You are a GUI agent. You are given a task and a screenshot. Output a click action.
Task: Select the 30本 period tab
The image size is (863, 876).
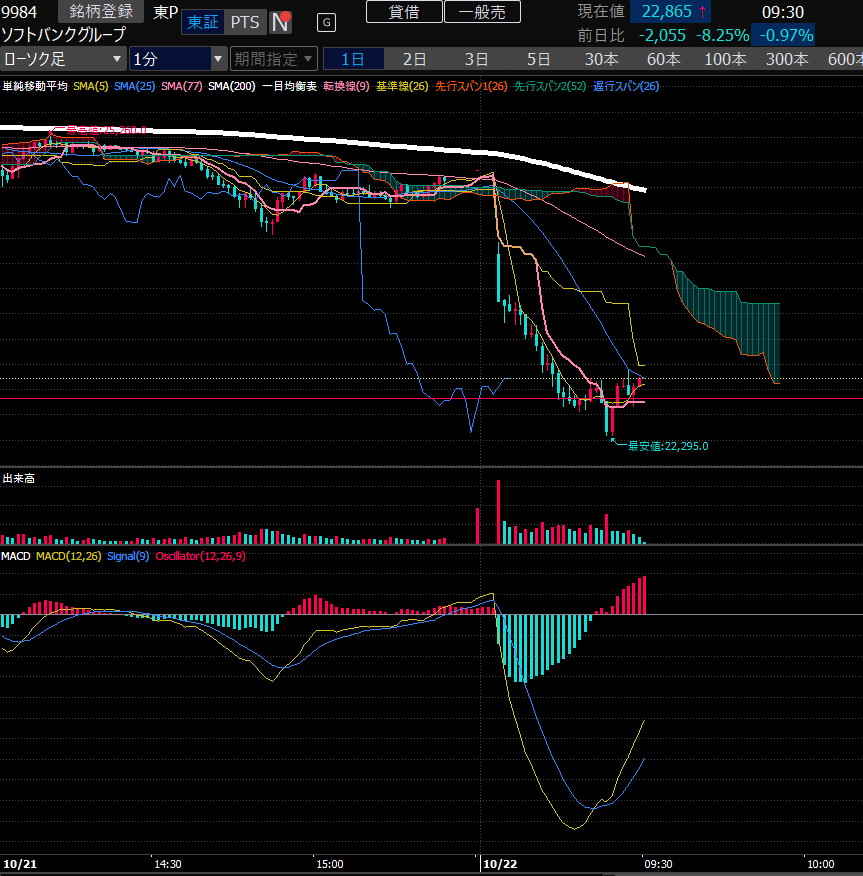pyautogui.click(x=601, y=59)
